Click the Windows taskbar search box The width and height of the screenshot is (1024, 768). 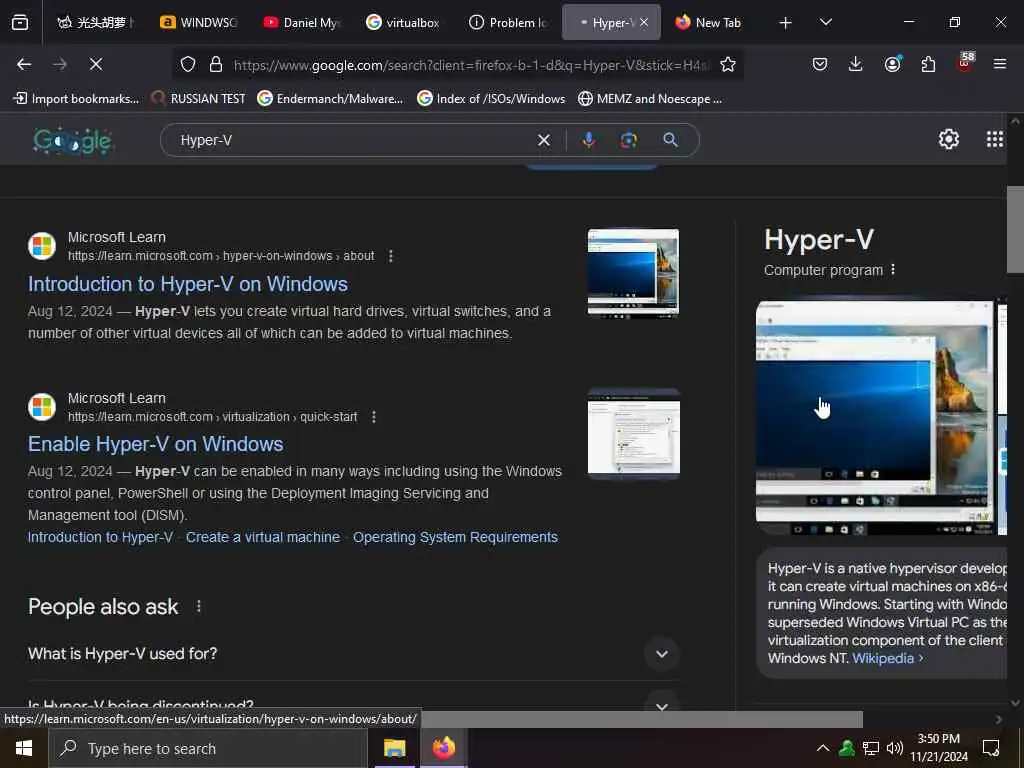[x=208, y=748]
